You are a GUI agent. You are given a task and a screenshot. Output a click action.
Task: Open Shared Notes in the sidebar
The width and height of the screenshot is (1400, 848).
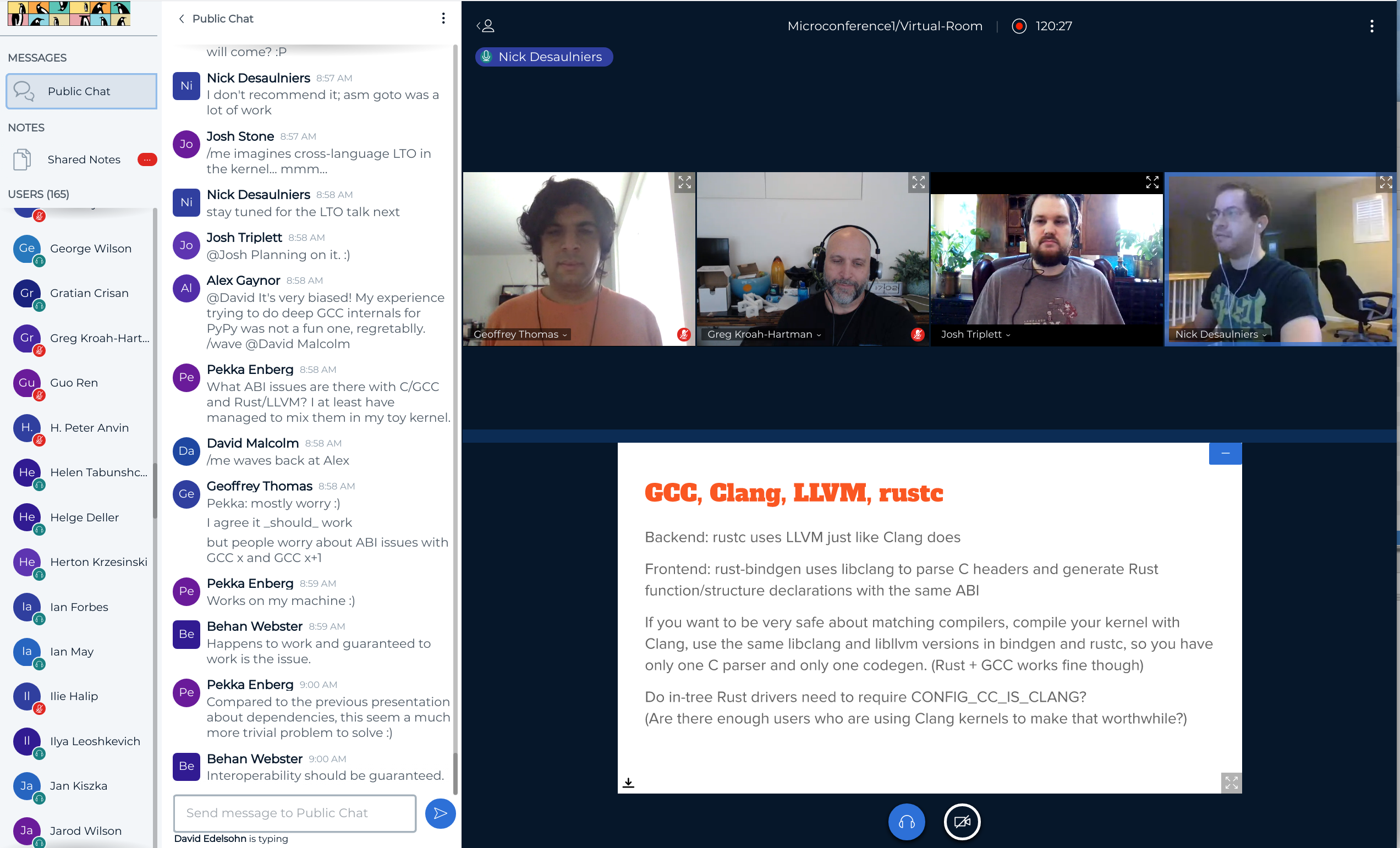[84, 159]
